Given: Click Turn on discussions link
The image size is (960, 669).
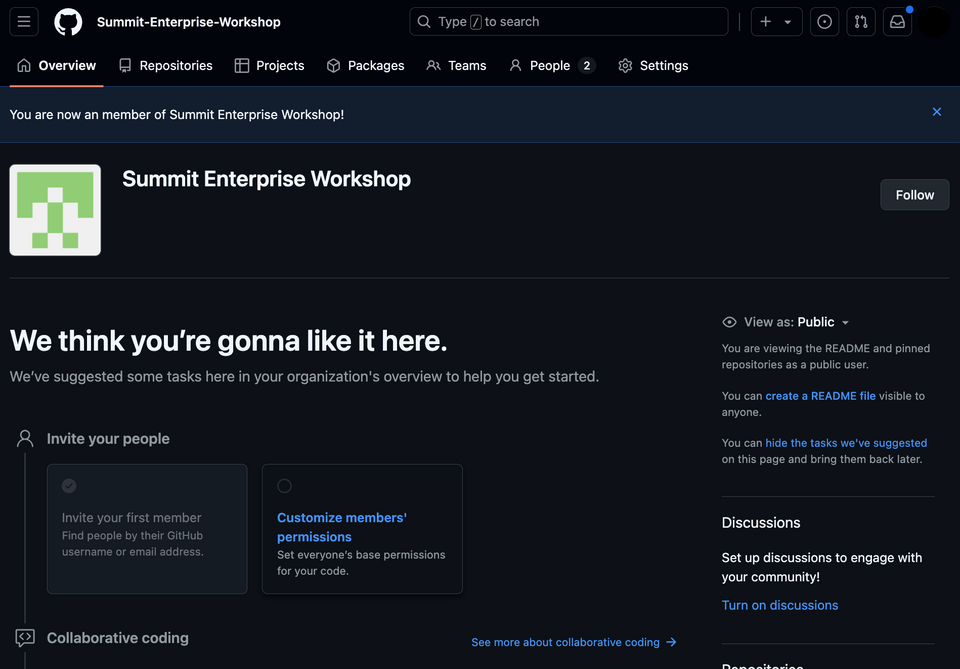Looking at the screenshot, I should [x=780, y=605].
